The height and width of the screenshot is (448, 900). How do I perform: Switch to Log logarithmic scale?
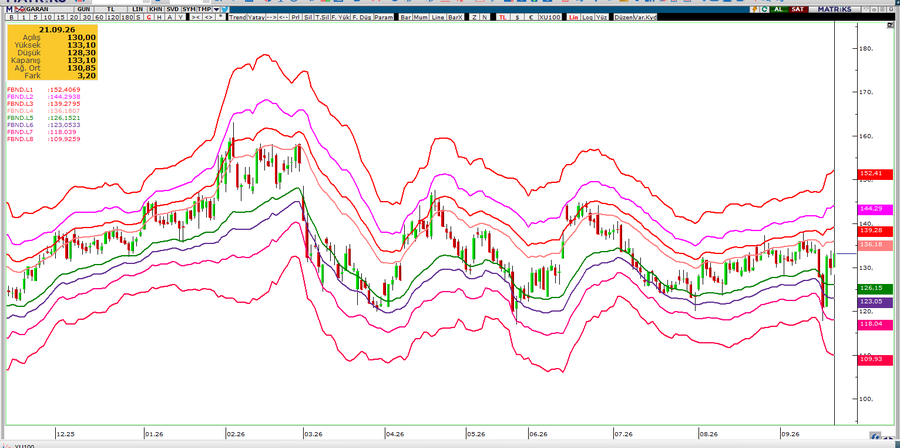click(x=588, y=17)
